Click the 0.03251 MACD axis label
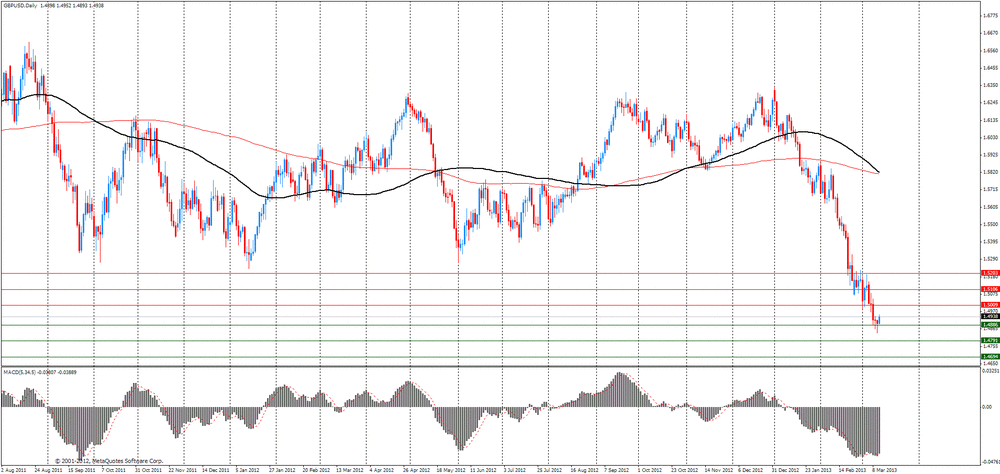 tap(990, 370)
